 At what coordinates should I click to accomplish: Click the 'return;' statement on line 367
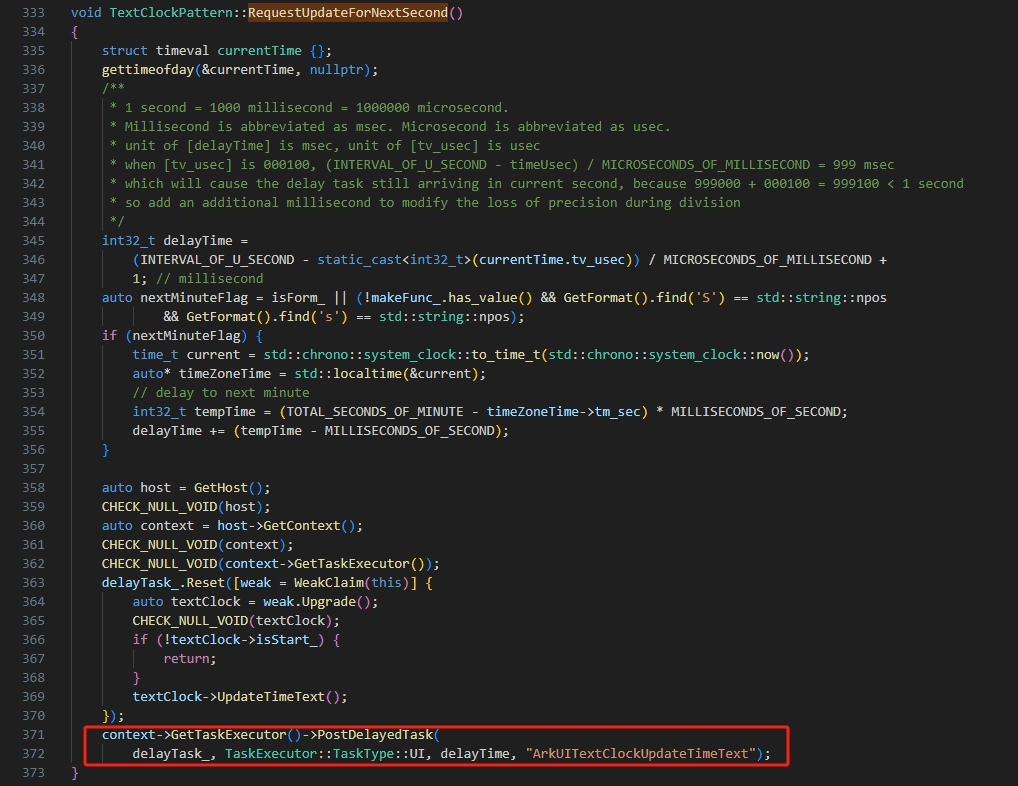[190, 658]
